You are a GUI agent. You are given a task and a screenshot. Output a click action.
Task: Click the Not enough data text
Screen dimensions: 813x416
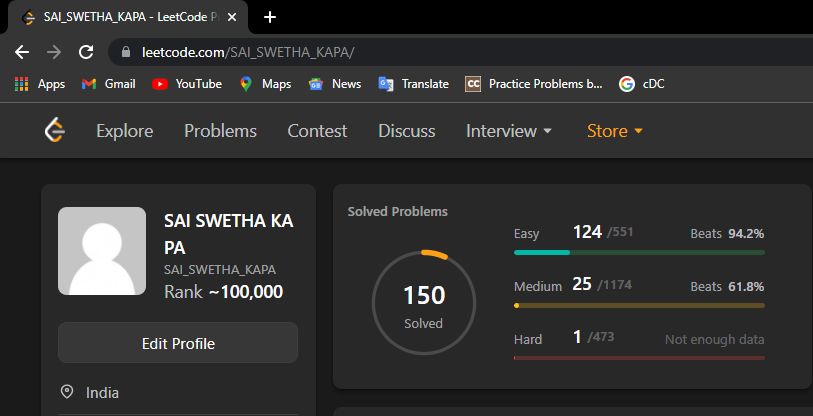click(x=714, y=340)
